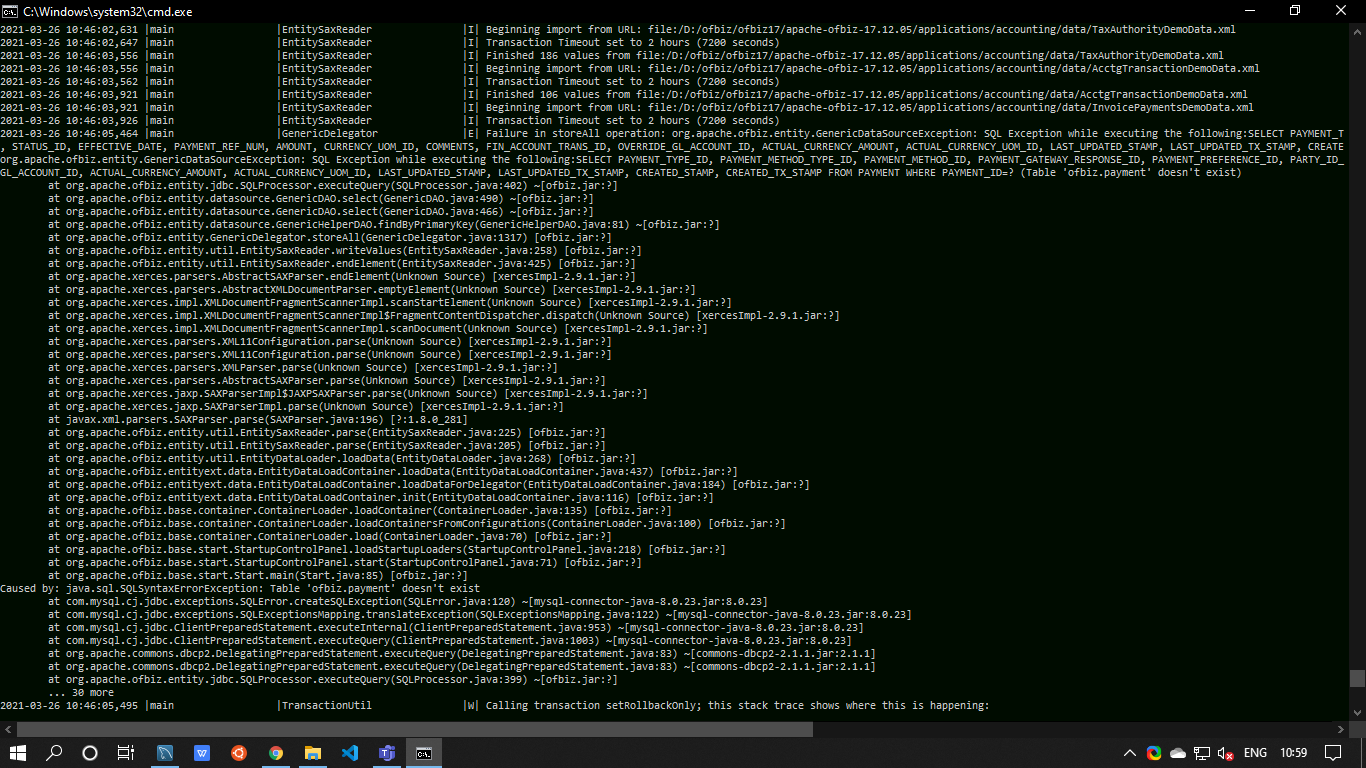The width and height of the screenshot is (1366, 768).
Task: Open Cortana from the taskbar
Action: point(90,753)
